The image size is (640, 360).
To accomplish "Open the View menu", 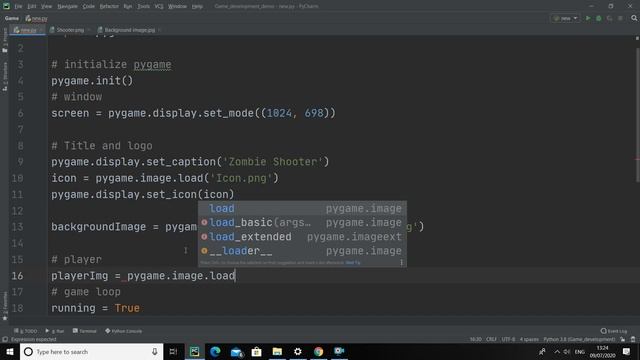I will coord(47,7).
